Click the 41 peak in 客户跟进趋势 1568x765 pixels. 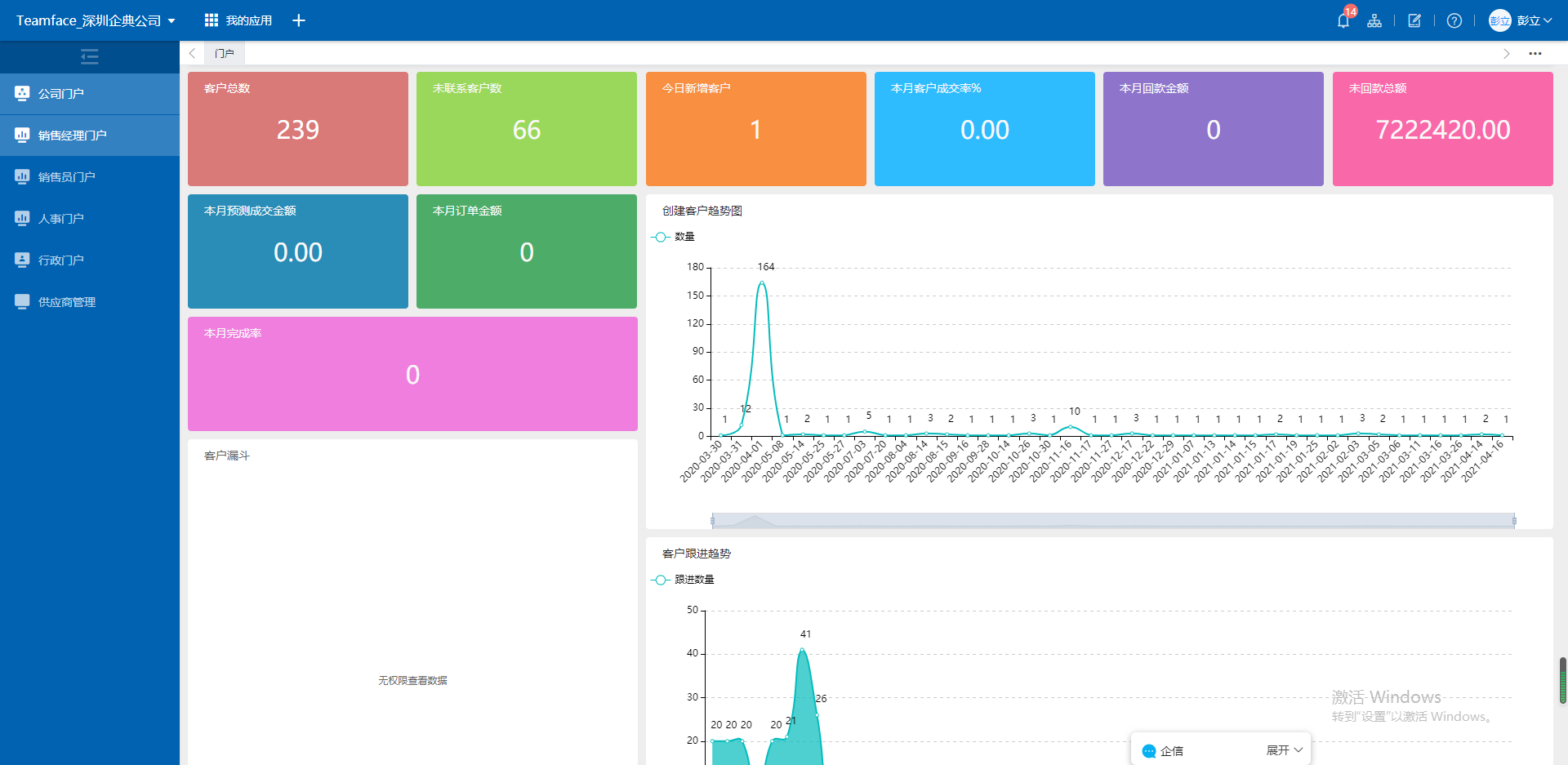coord(803,650)
